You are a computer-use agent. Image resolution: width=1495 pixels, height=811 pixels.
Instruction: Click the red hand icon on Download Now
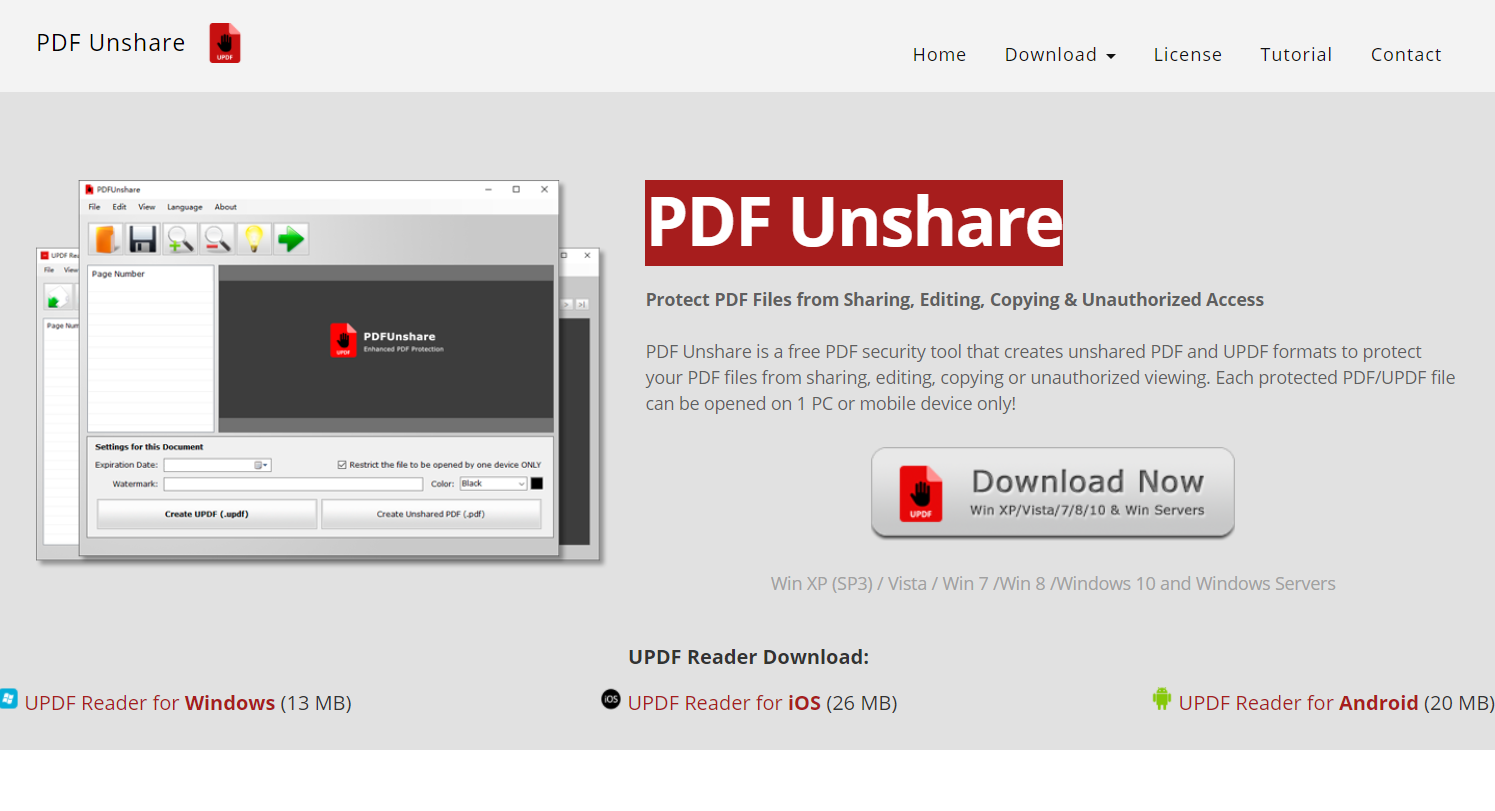tap(920, 493)
